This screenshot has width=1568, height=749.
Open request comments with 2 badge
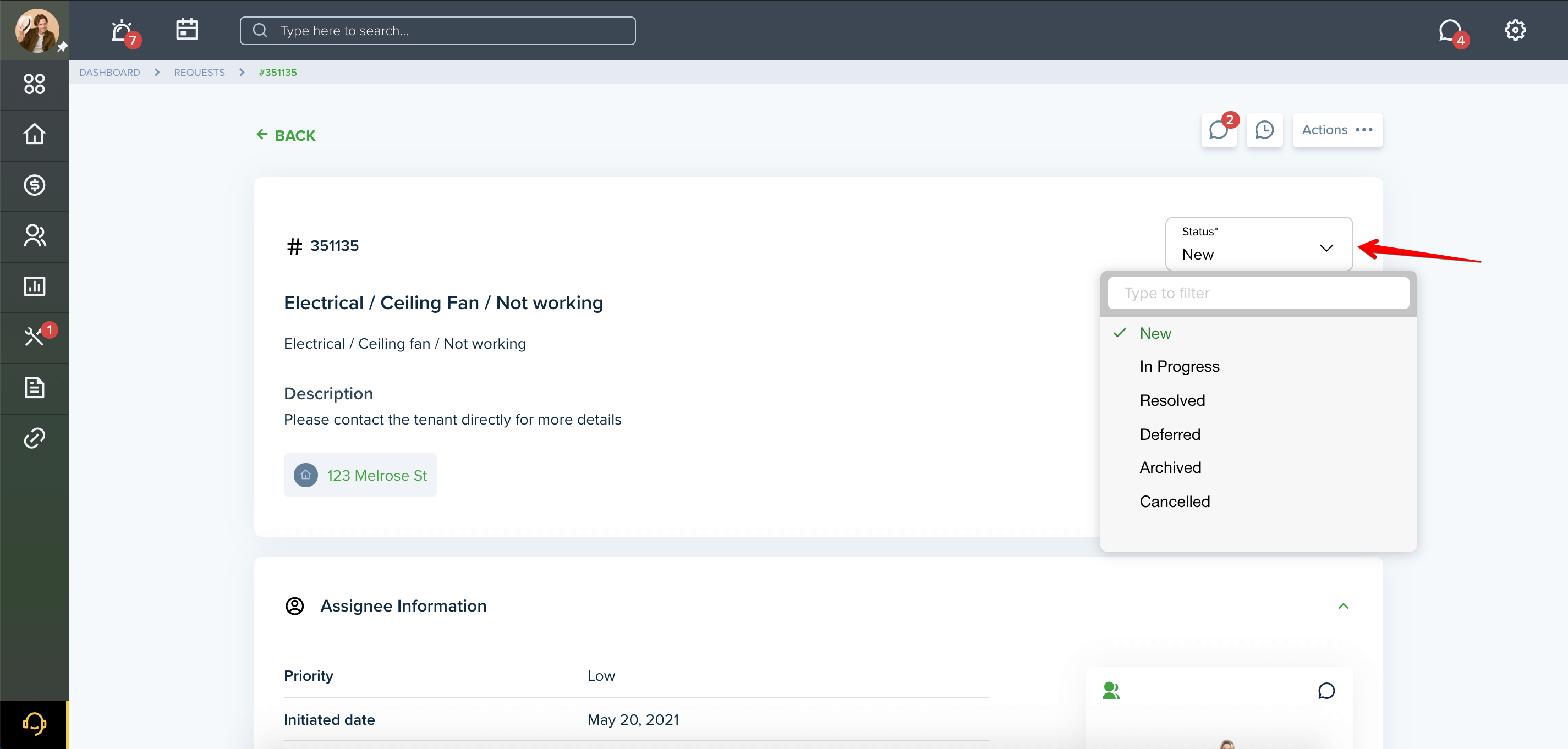pos(1219,130)
